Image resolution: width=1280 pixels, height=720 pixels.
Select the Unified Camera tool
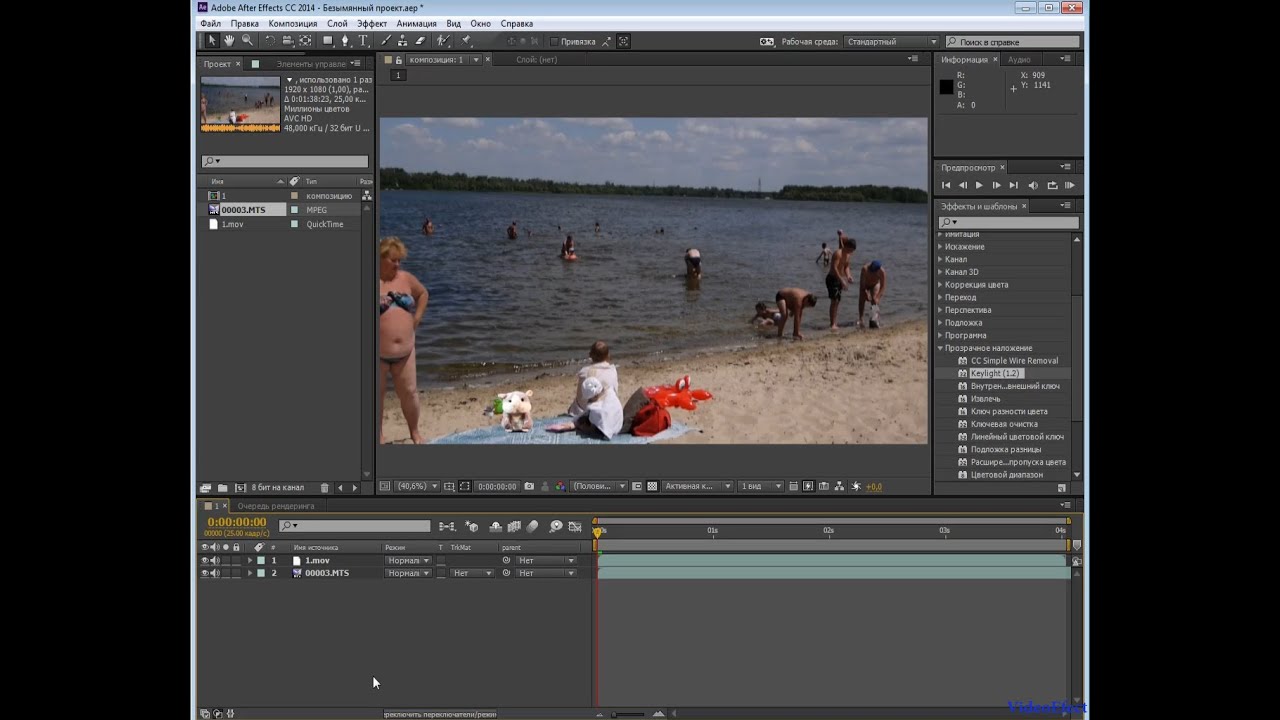(x=287, y=41)
